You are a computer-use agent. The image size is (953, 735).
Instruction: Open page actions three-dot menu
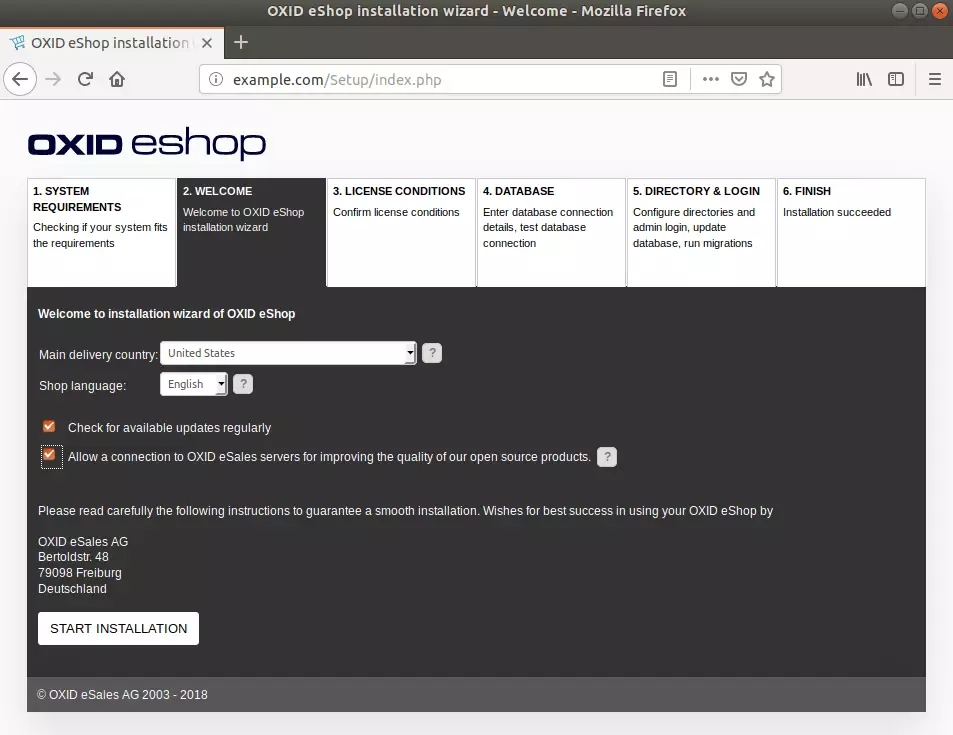[710, 79]
